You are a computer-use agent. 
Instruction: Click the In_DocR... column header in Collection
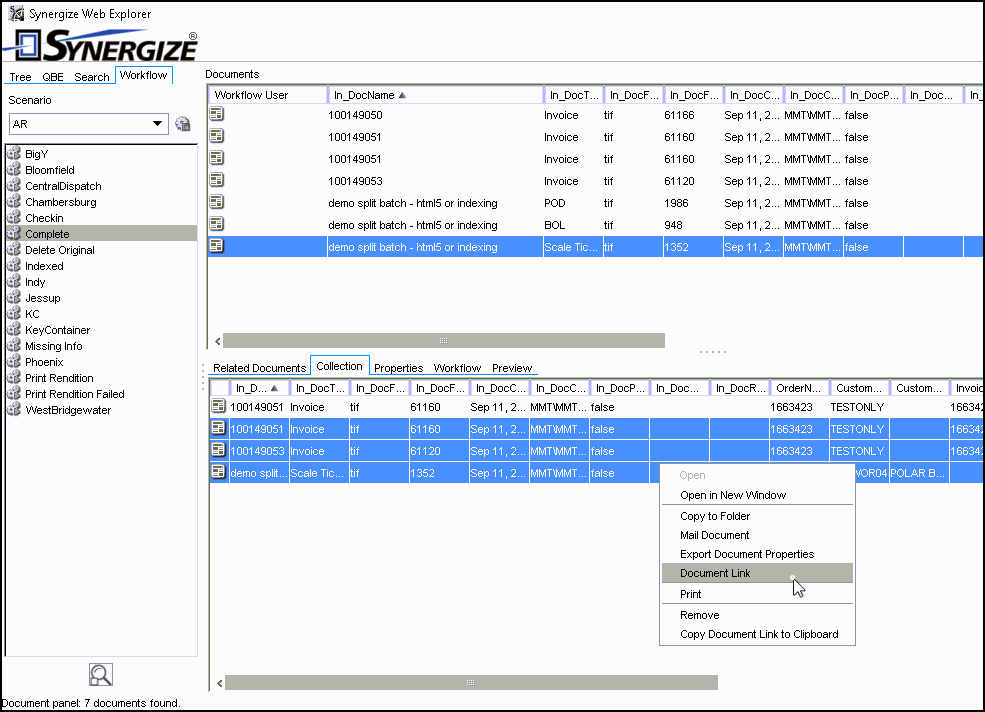coord(739,388)
